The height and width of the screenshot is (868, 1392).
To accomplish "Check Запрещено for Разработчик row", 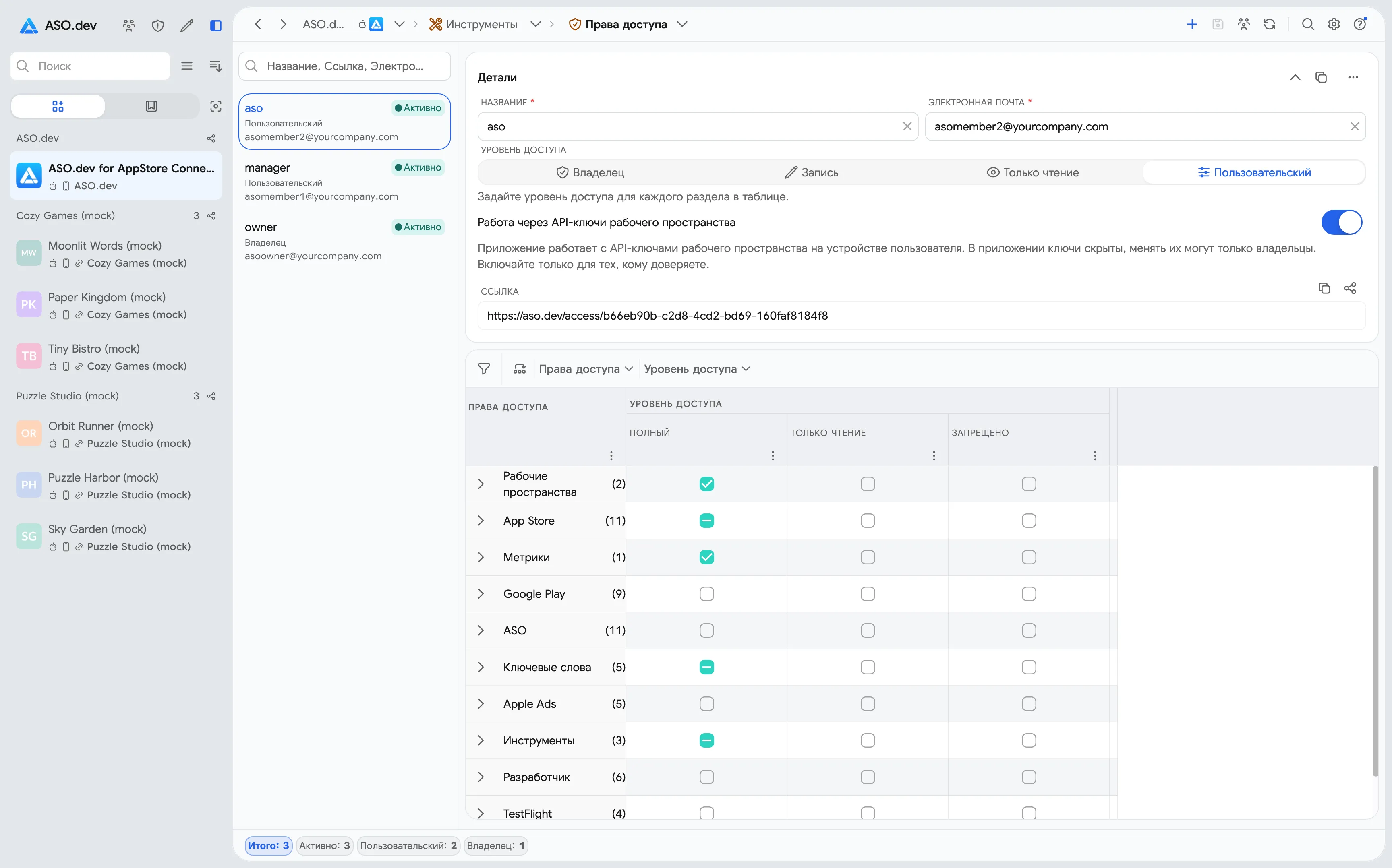I will click(1029, 777).
